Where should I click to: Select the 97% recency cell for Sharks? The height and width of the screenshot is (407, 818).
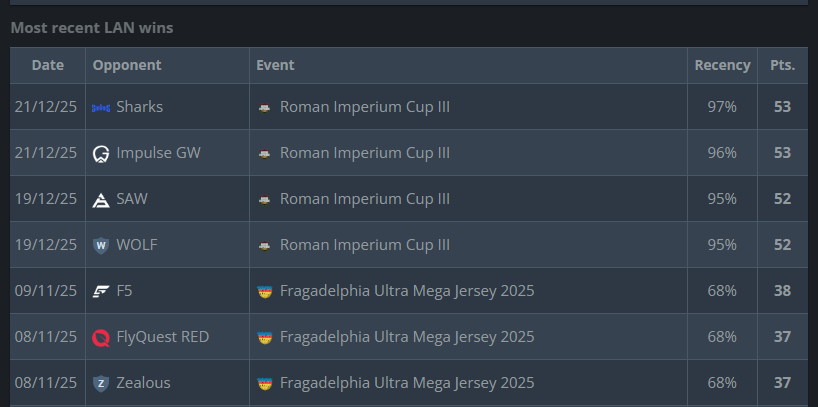point(722,107)
